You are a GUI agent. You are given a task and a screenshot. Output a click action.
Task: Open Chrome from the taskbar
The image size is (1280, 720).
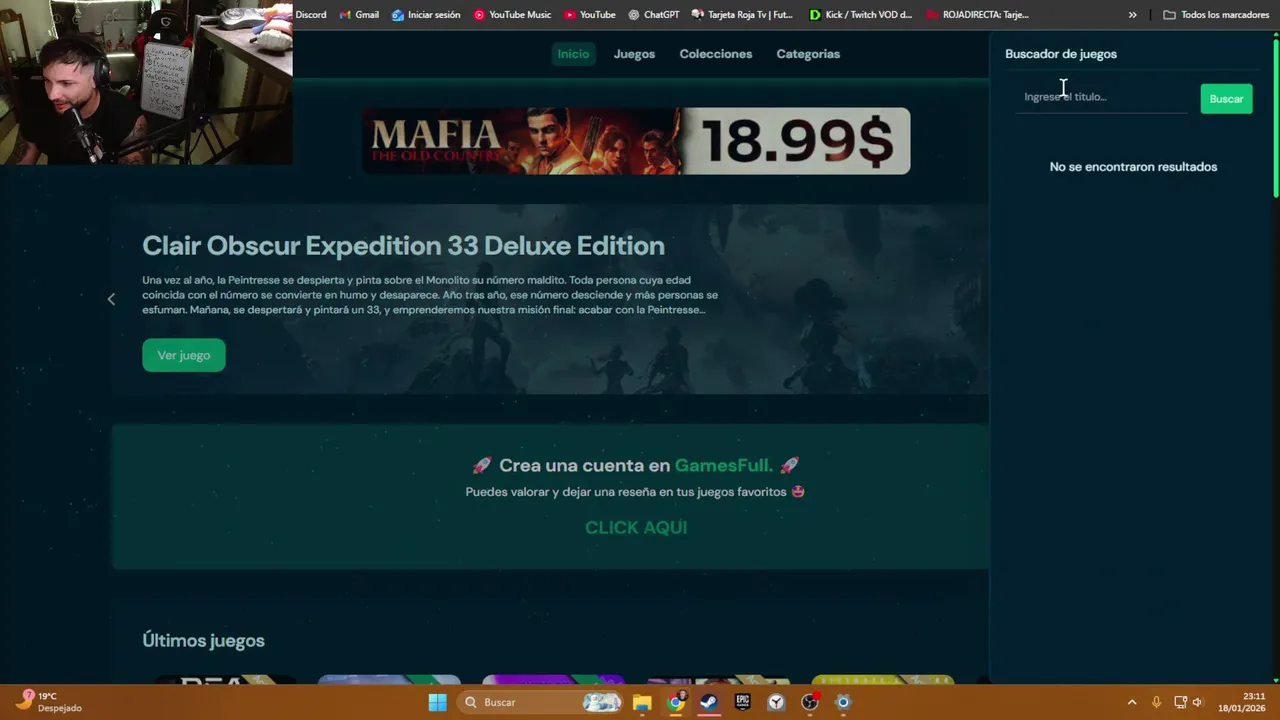(x=676, y=702)
